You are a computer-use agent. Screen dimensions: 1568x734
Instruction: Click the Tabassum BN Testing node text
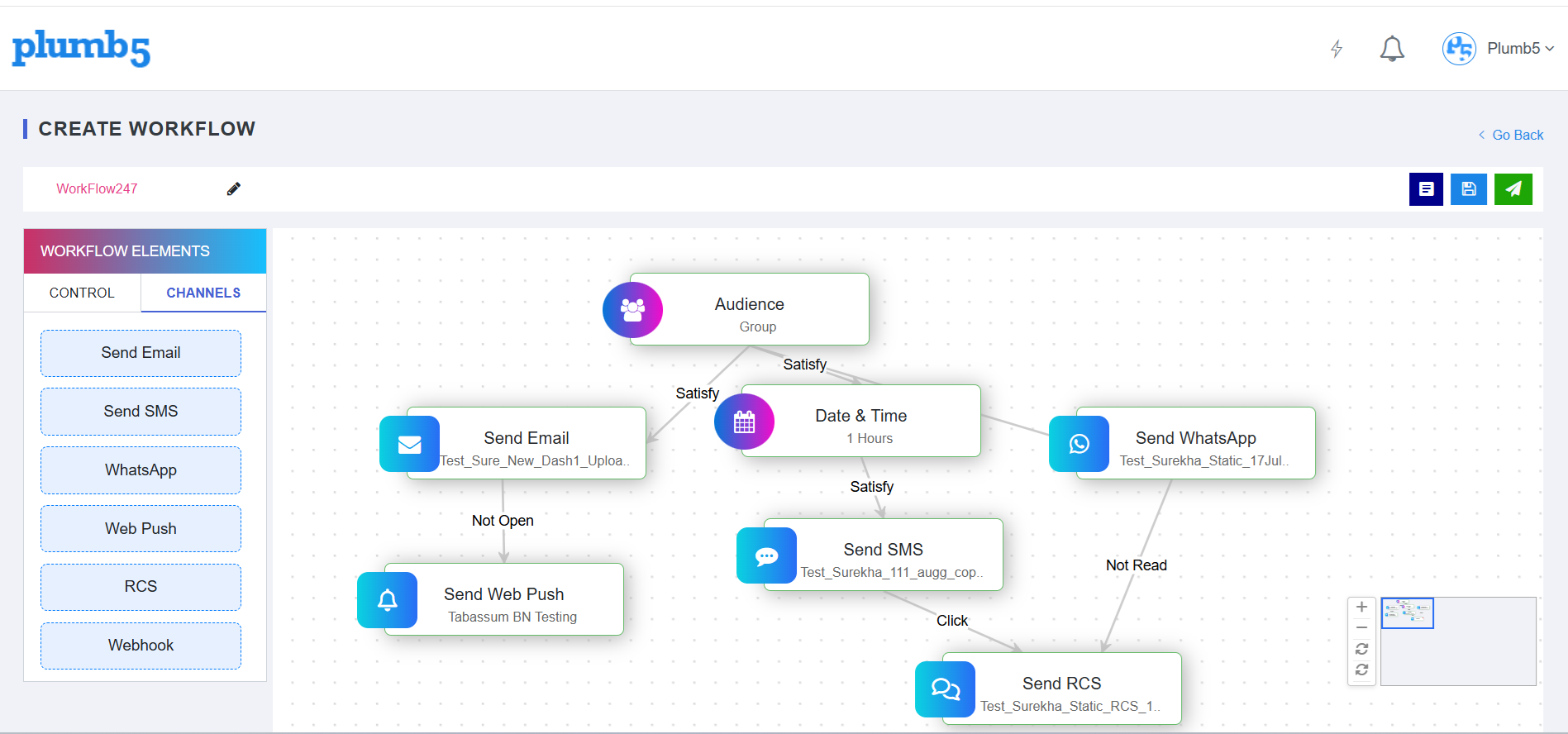coord(512,617)
